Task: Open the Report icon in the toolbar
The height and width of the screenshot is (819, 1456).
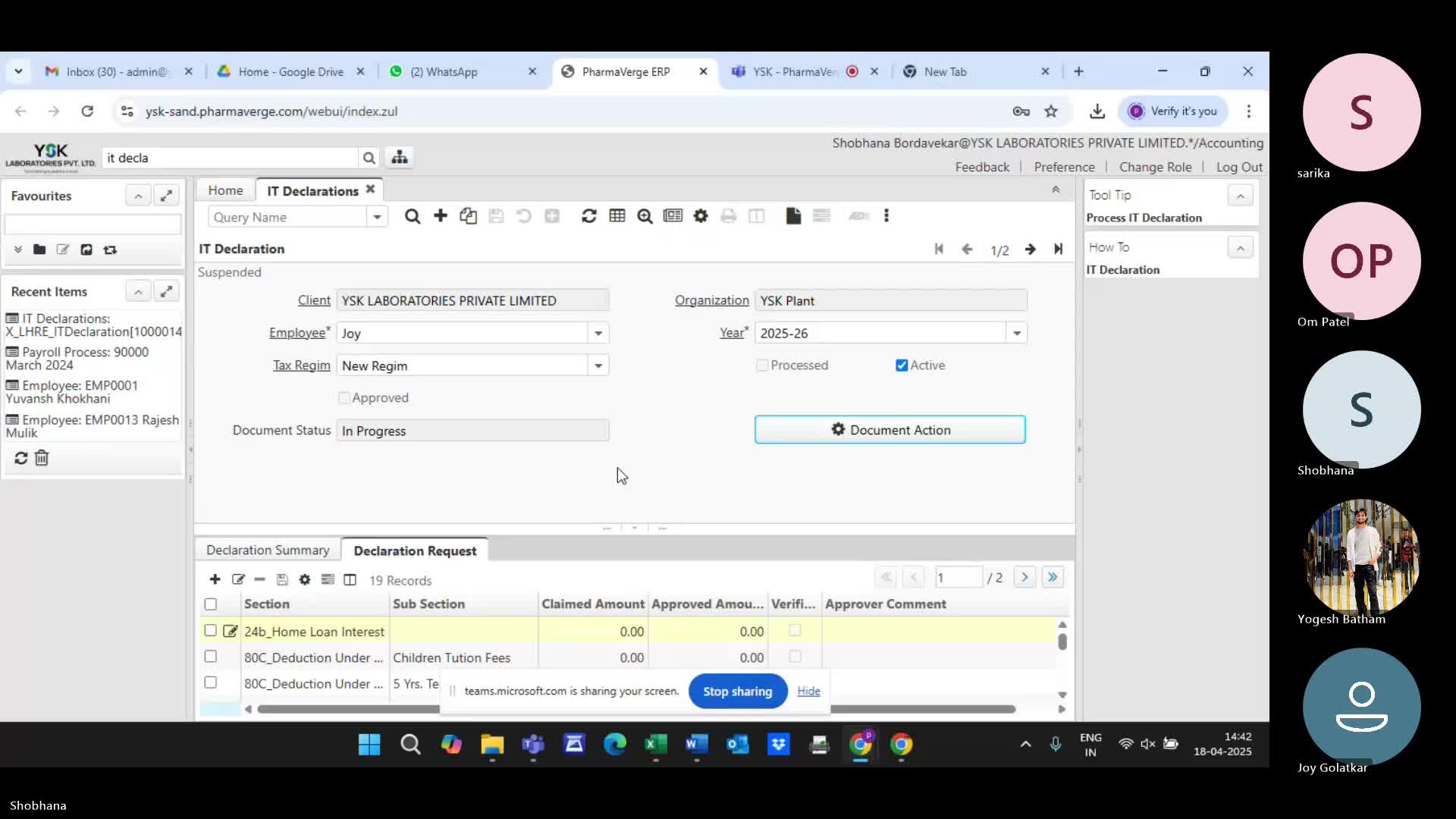Action: click(x=673, y=216)
